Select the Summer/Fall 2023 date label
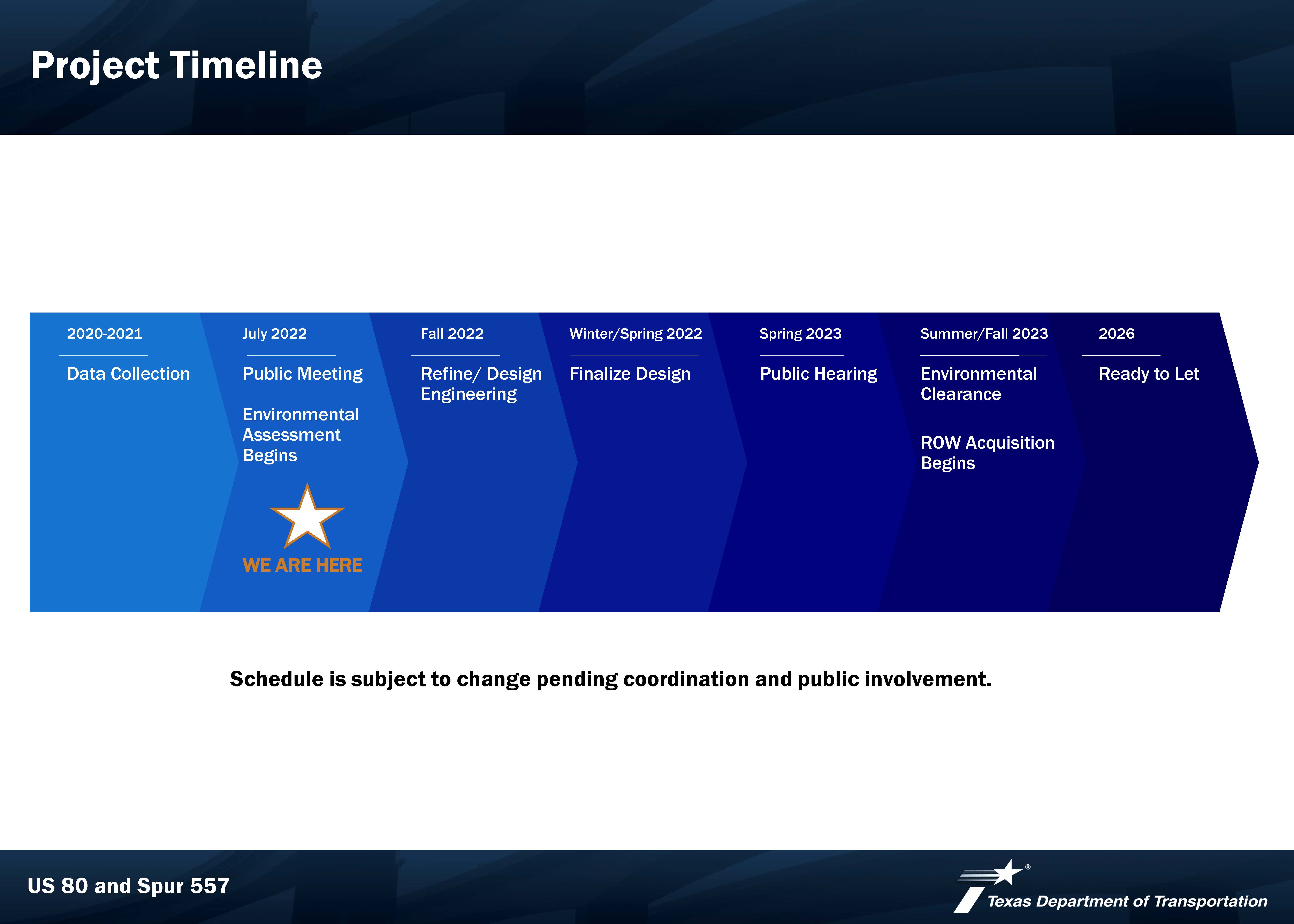 pyautogui.click(x=984, y=333)
